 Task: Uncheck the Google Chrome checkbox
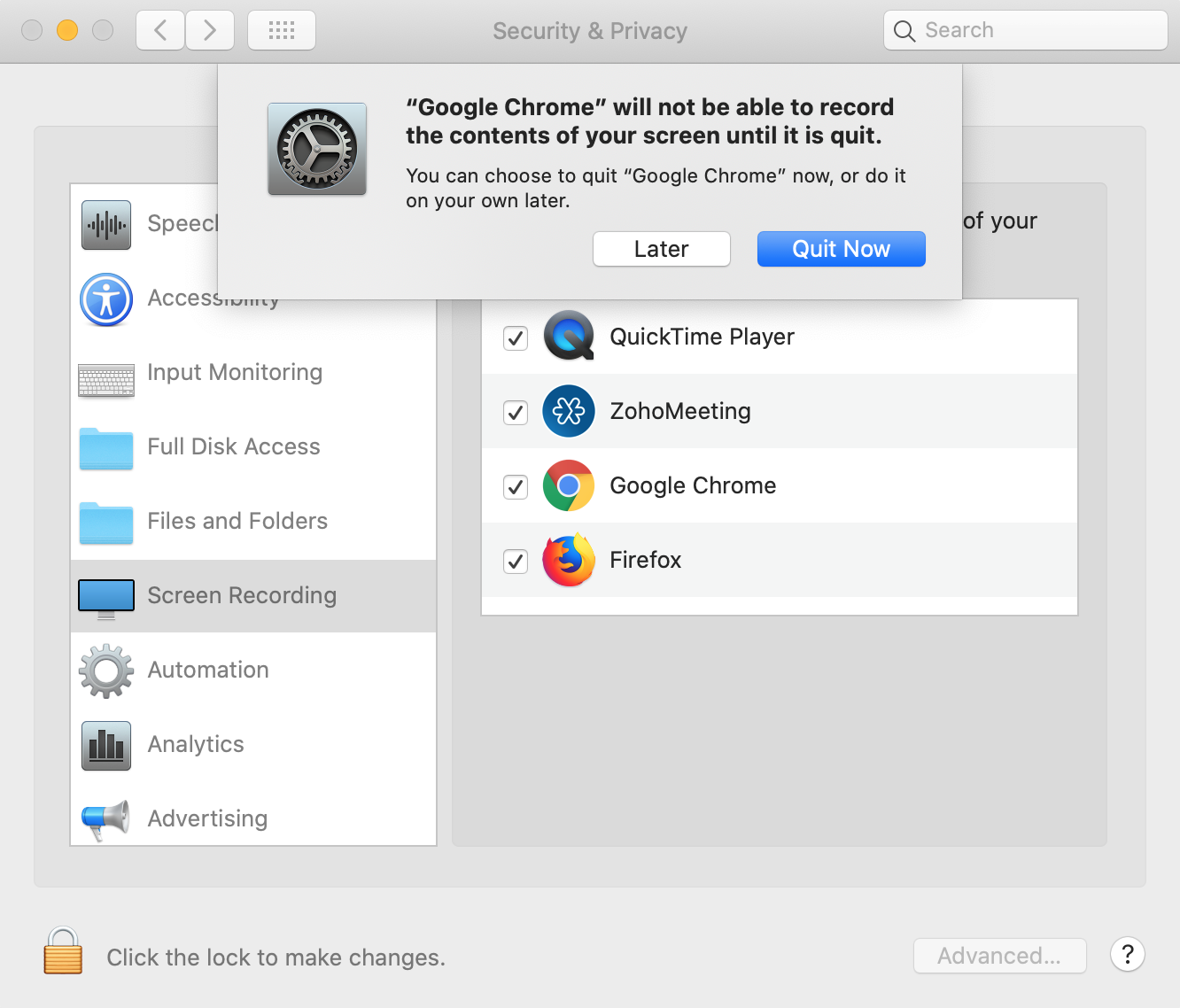pyautogui.click(x=516, y=486)
